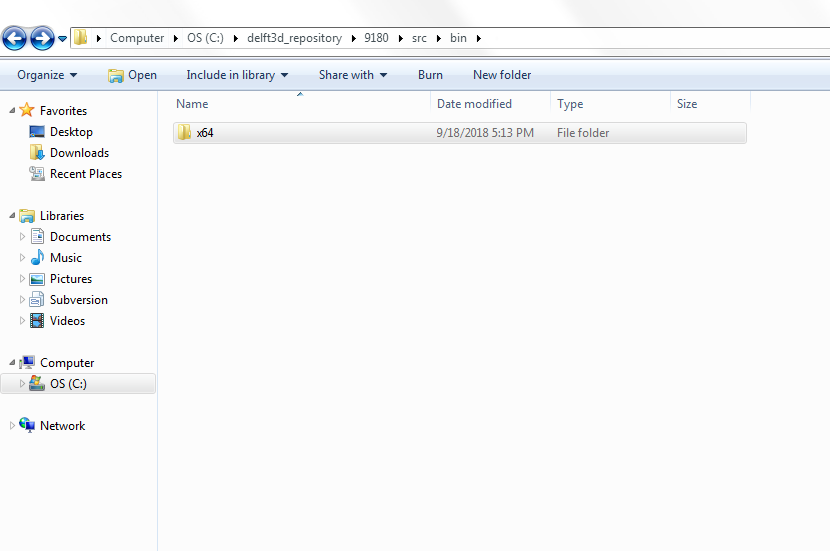This screenshot has height=551, width=830.
Task: Click the Back navigation arrow button
Action: pyautogui.click(x=15, y=39)
